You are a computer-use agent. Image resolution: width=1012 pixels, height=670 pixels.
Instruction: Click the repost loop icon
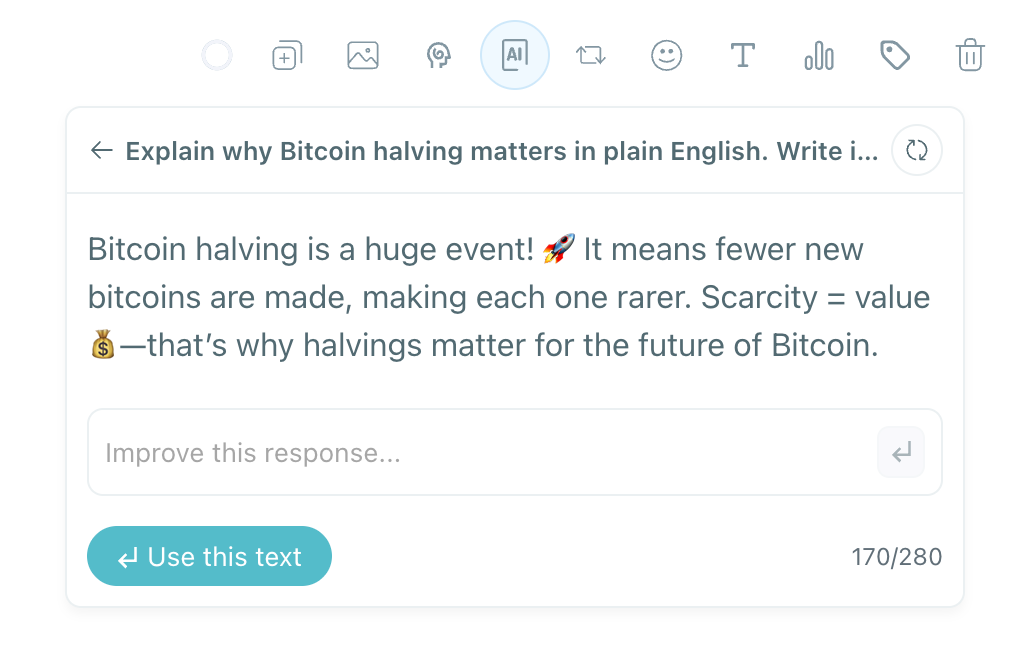(590, 55)
